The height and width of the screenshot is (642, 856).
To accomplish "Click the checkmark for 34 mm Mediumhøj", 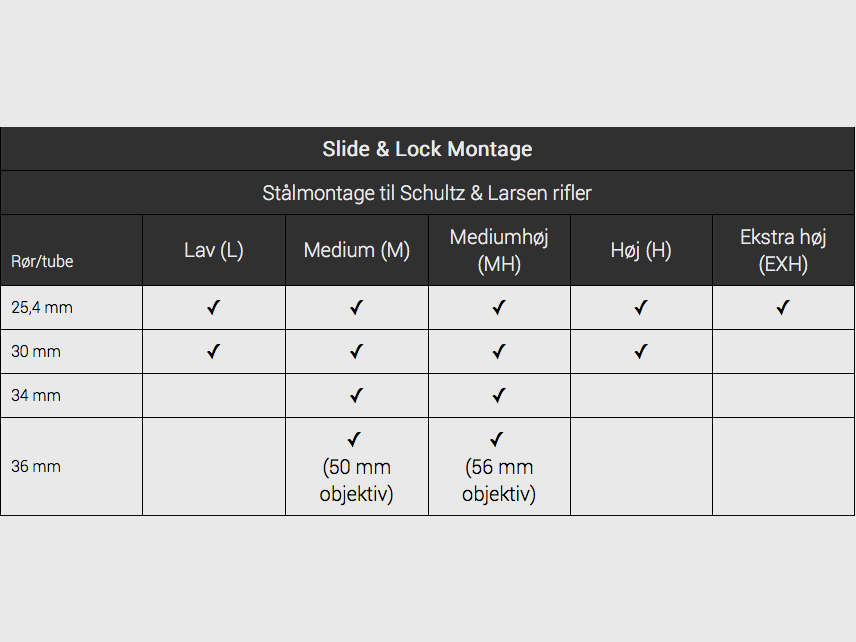I will pos(499,395).
